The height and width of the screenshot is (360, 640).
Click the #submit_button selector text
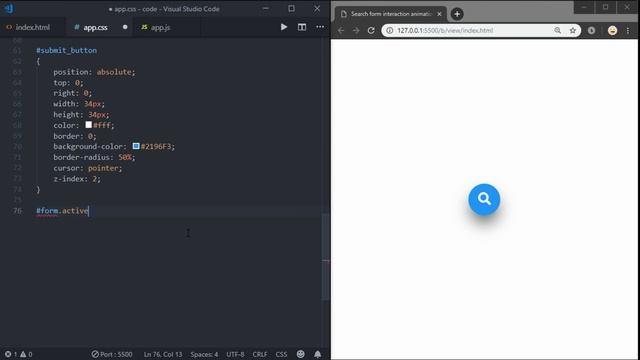click(67, 51)
